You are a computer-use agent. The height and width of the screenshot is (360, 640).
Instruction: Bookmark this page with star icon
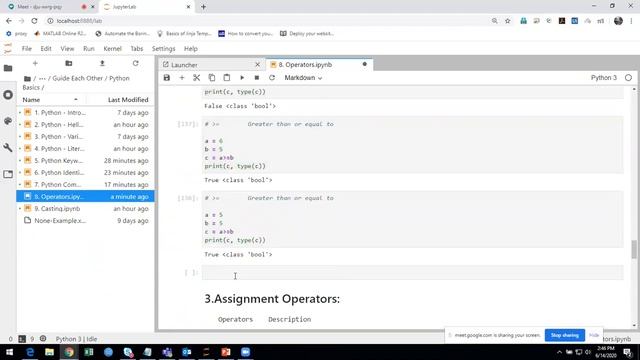pyautogui.click(x=507, y=21)
